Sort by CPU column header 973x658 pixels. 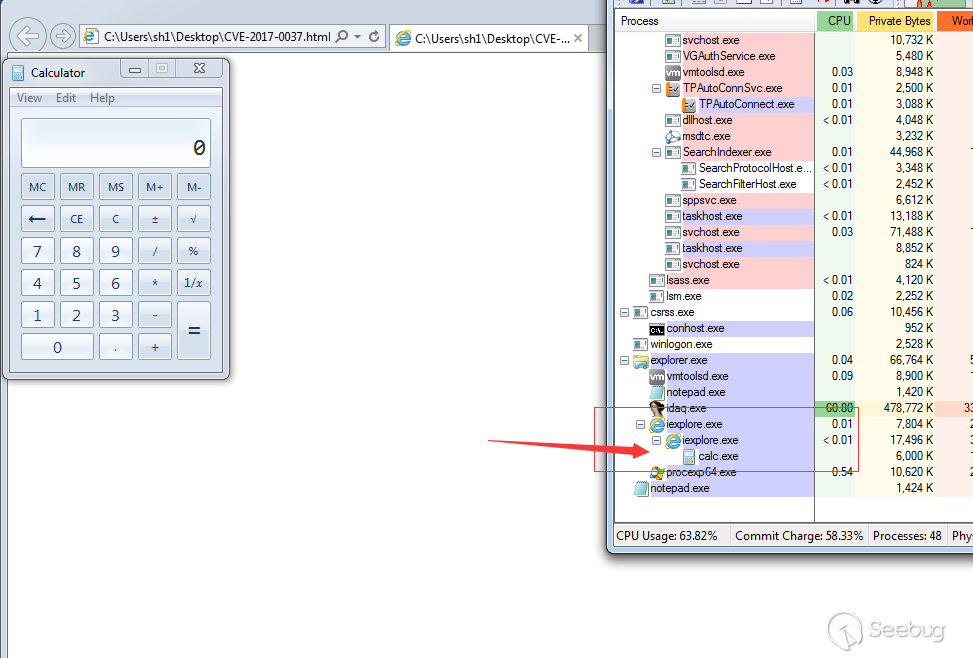coord(836,20)
